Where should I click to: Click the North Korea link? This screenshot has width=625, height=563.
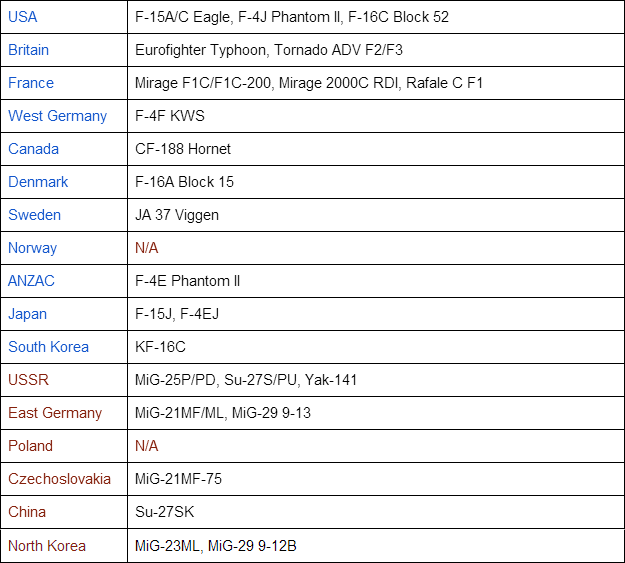[x=47, y=546]
